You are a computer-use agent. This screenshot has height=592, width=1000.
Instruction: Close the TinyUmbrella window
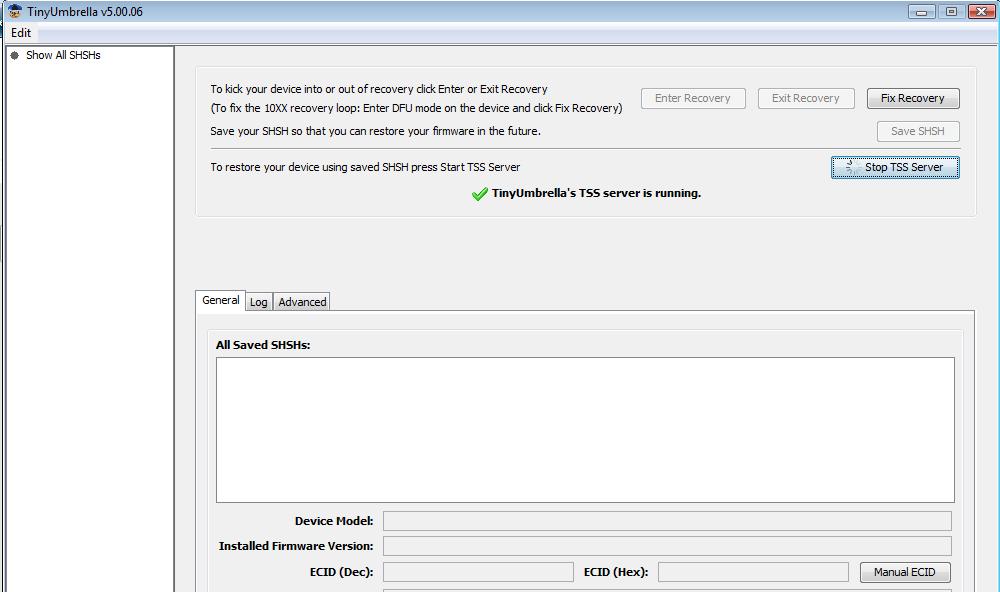(x=981, y=11)
